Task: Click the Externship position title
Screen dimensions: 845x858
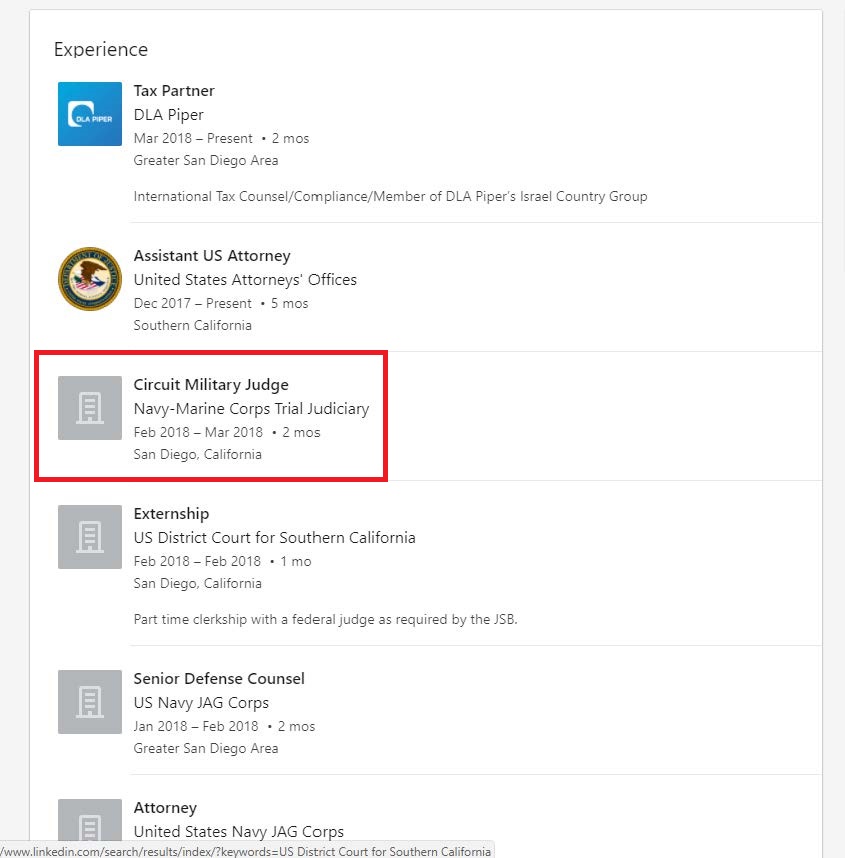Action: (171, 514)
